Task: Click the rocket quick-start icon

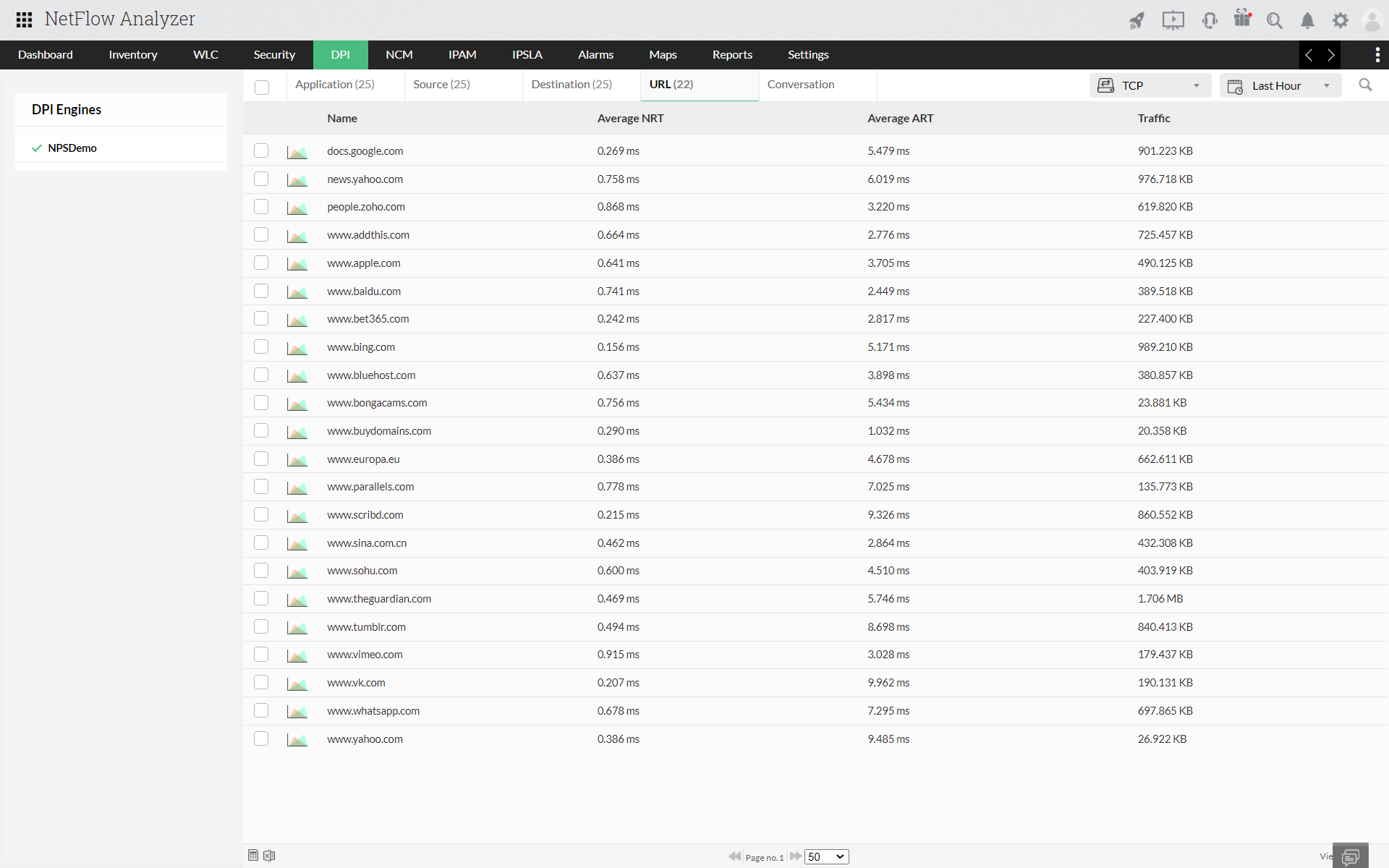Action: tap(1137, 20)
